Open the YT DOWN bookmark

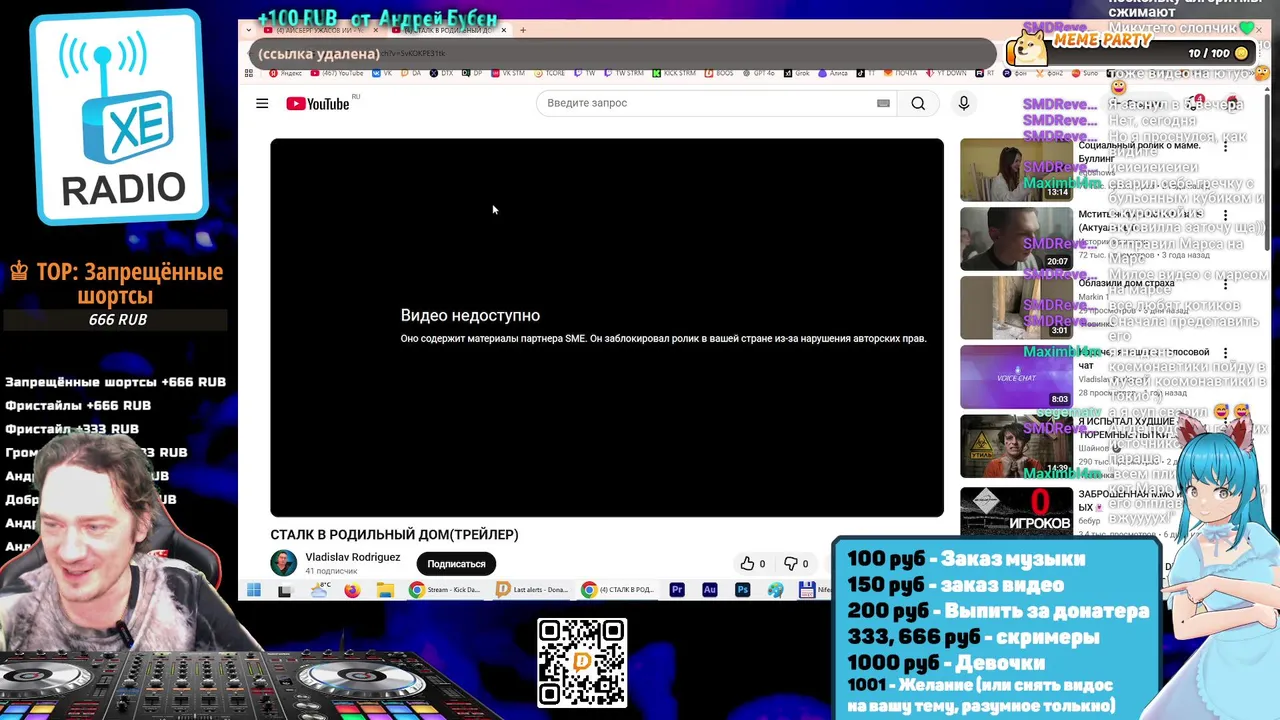coord(945,73)
